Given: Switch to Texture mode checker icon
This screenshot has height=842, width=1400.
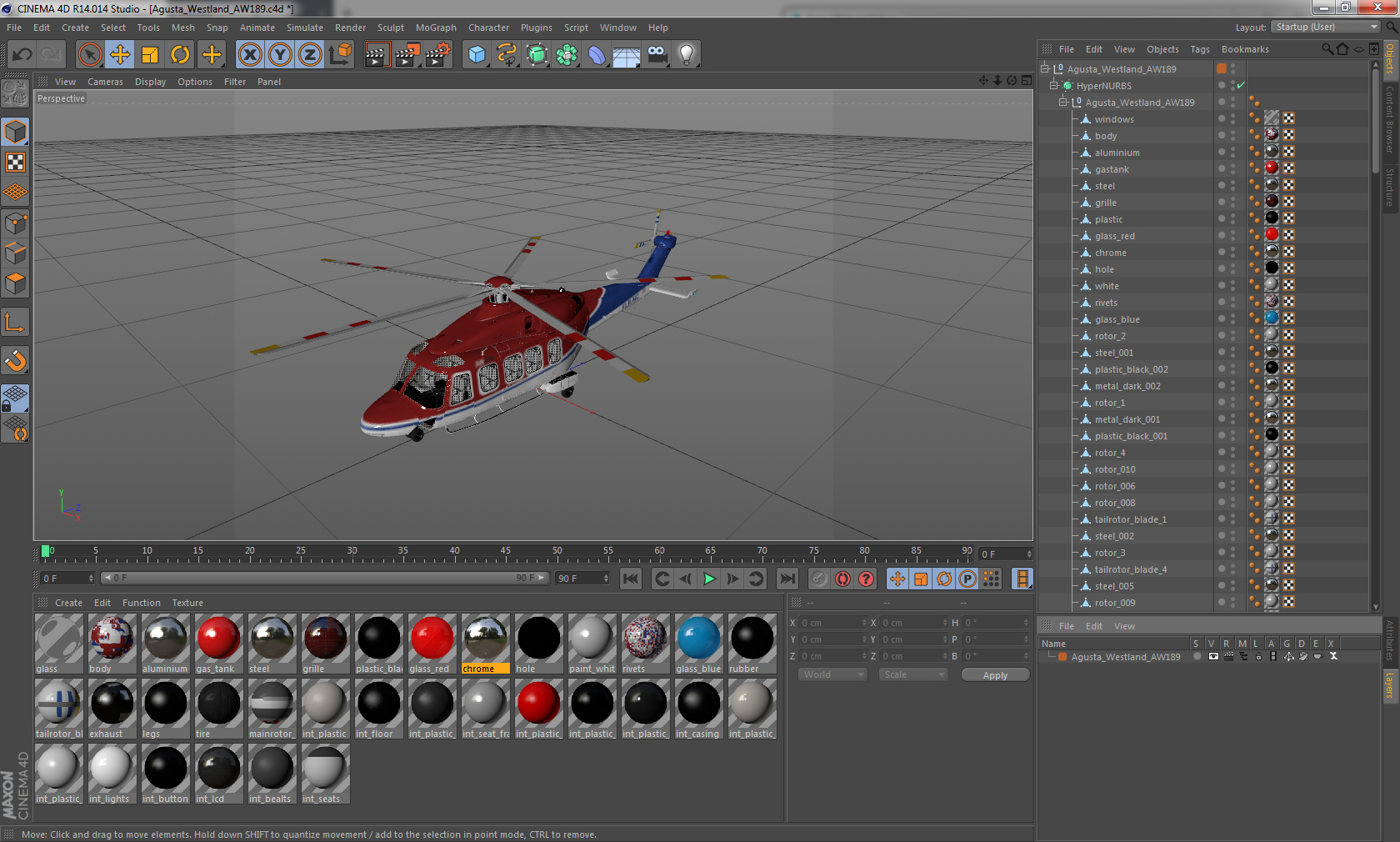Looking at the screenshot, I should pos(16,162).
